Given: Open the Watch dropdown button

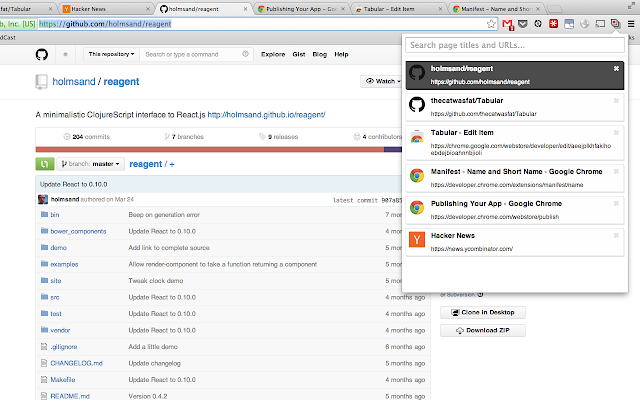Looking at the screenshot, I should click(382, 81).
